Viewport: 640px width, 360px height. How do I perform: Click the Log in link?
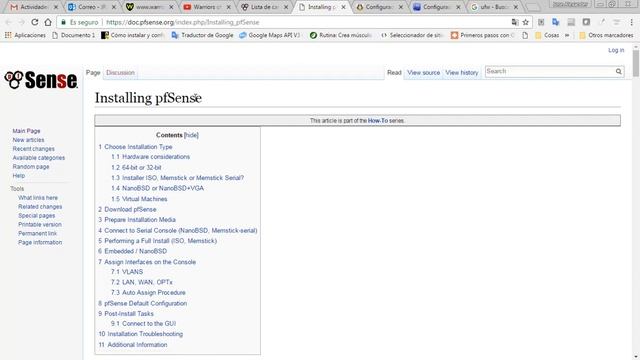pos(616,50)
